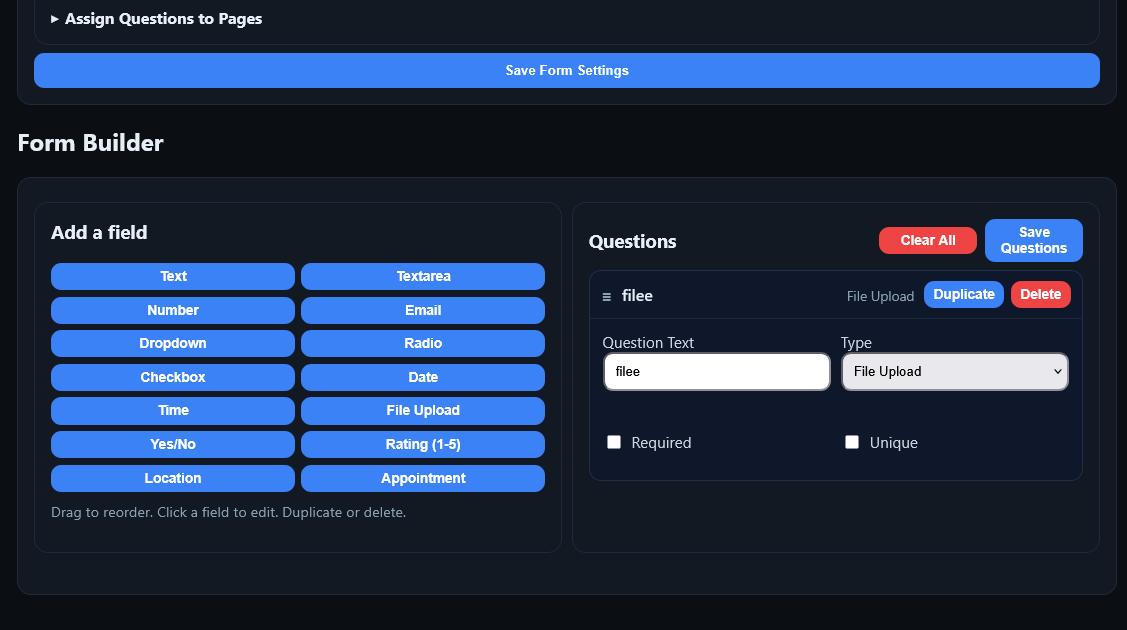Viewport: 1127px width, 630px height.
Task: Expand Assign Questions to Pages section
Action: tap(157, 19)
